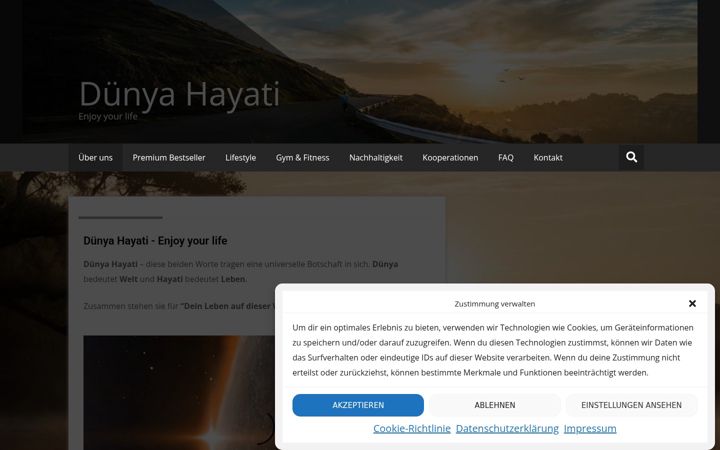Open the Impressum link
This screenshot has height=450, width=720.
click(x=590, y=428)
